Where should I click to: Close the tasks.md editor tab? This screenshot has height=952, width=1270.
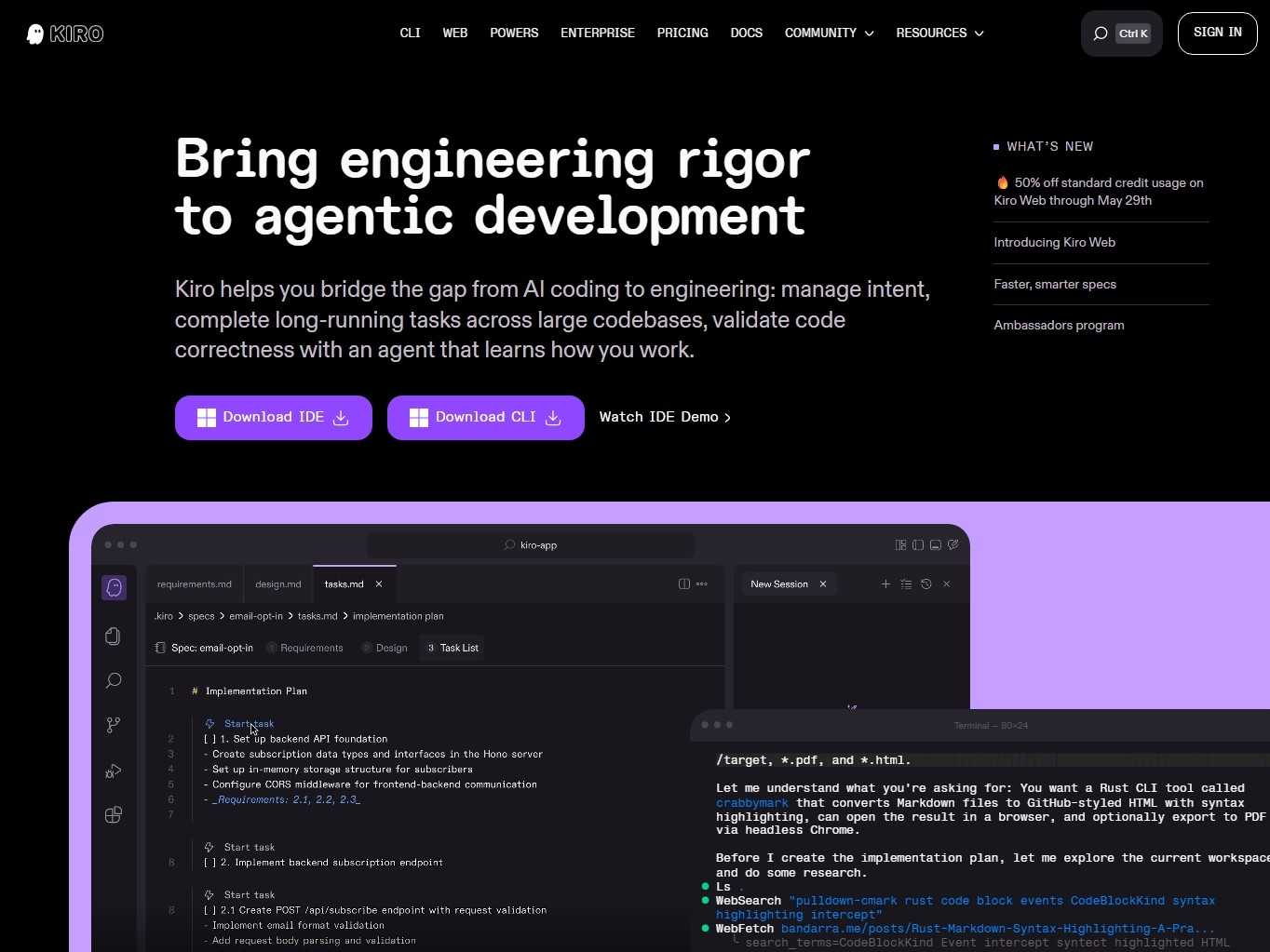click(x=379, y=584)
